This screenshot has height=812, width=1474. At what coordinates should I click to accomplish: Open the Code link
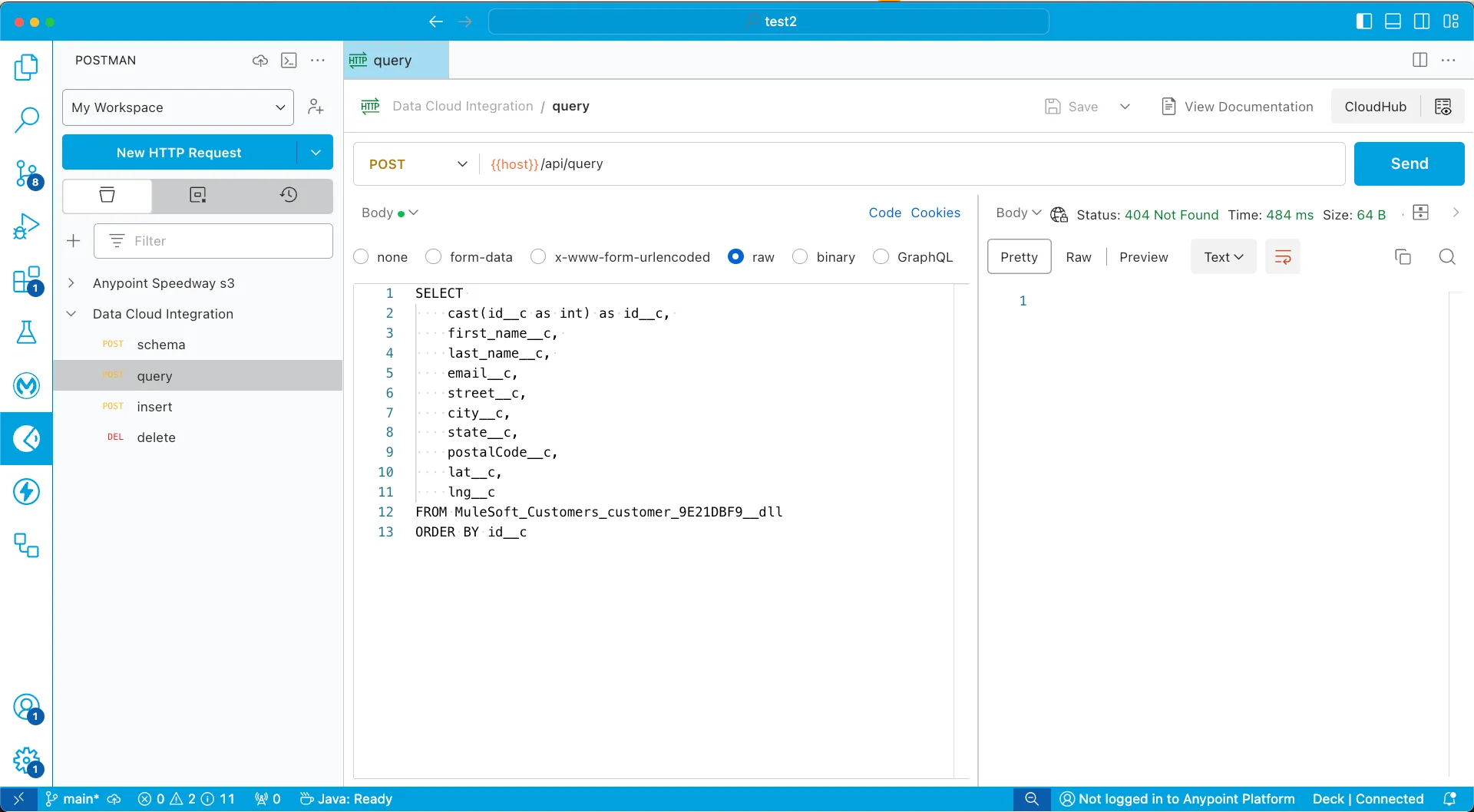pyautogui.click(x=884, y=213)
